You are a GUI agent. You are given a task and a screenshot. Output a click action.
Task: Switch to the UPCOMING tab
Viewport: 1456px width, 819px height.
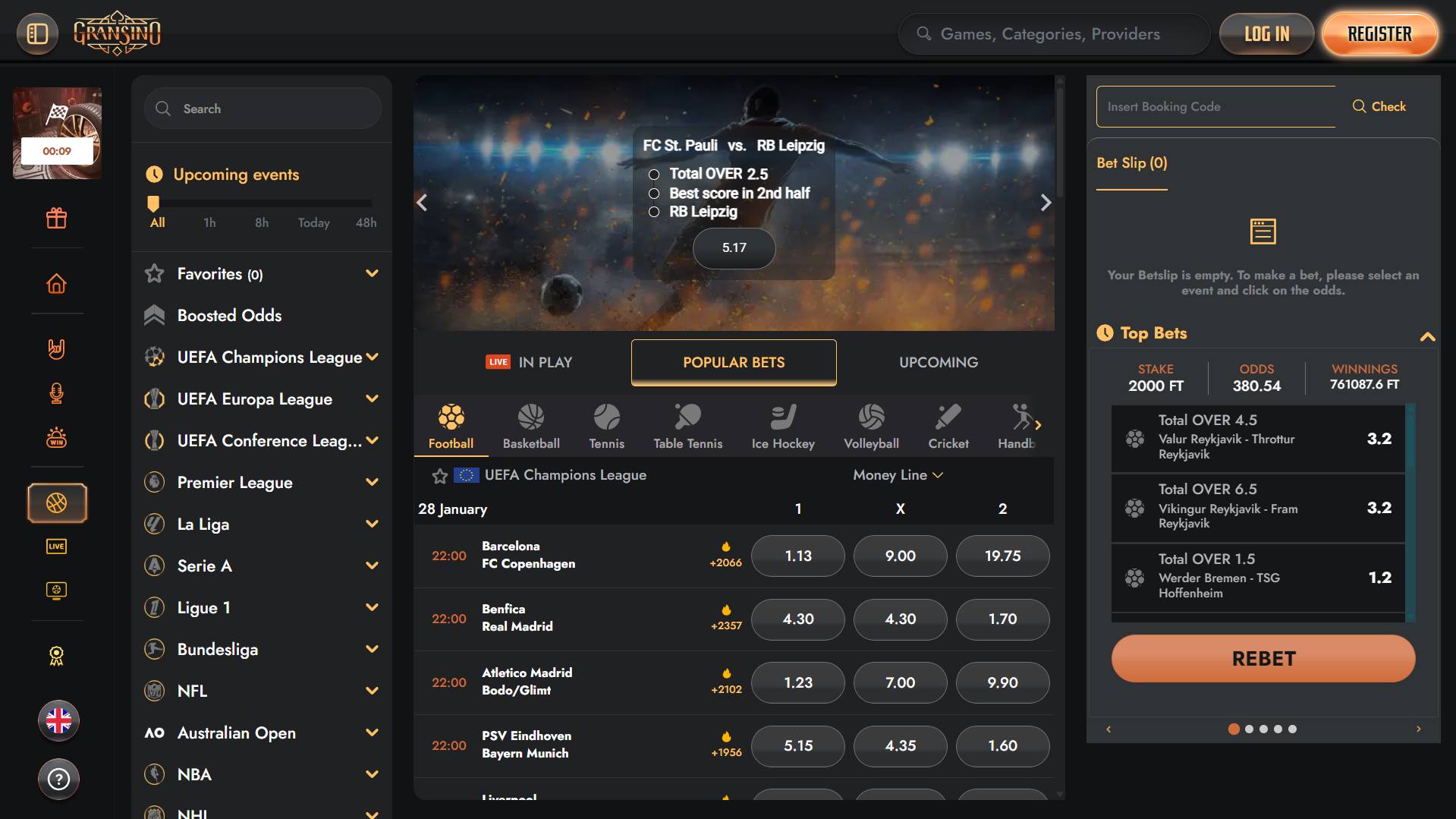(x=939, y=362)
